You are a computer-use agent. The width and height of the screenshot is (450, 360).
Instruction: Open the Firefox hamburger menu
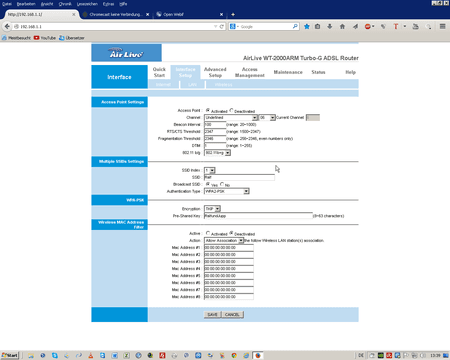(442, 26)
